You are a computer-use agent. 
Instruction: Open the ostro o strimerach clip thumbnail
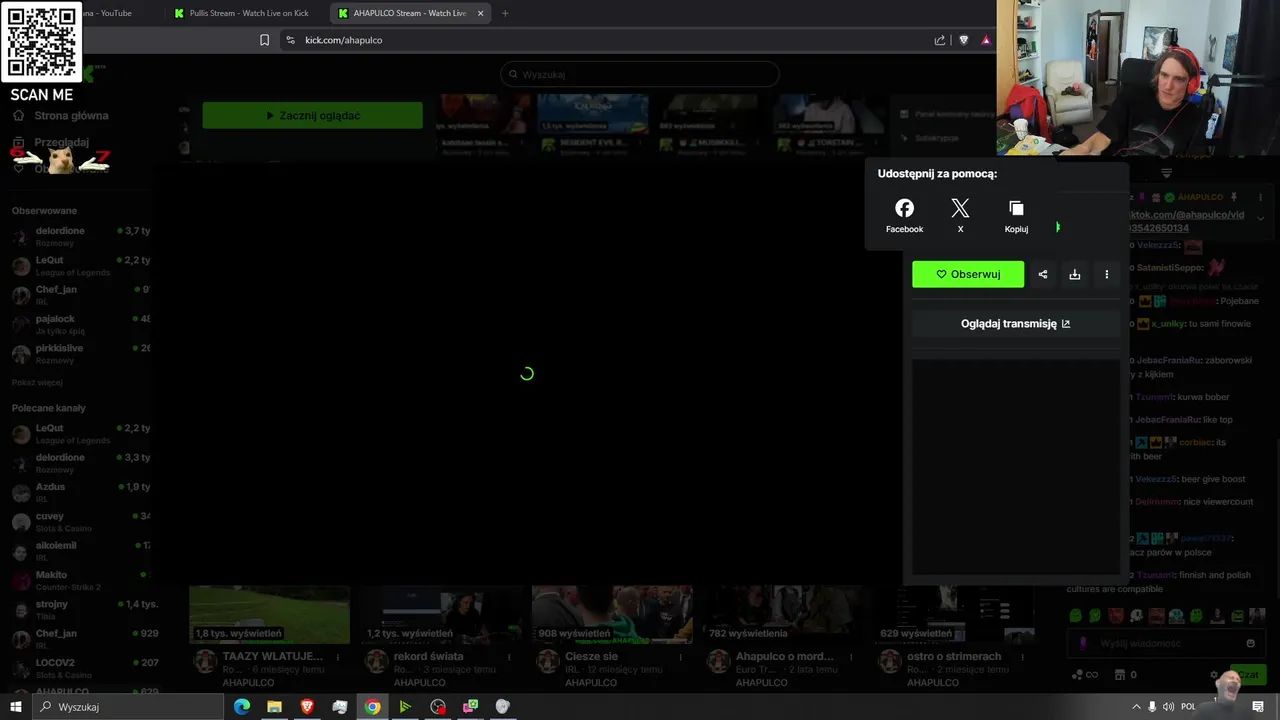coord(954,614)
